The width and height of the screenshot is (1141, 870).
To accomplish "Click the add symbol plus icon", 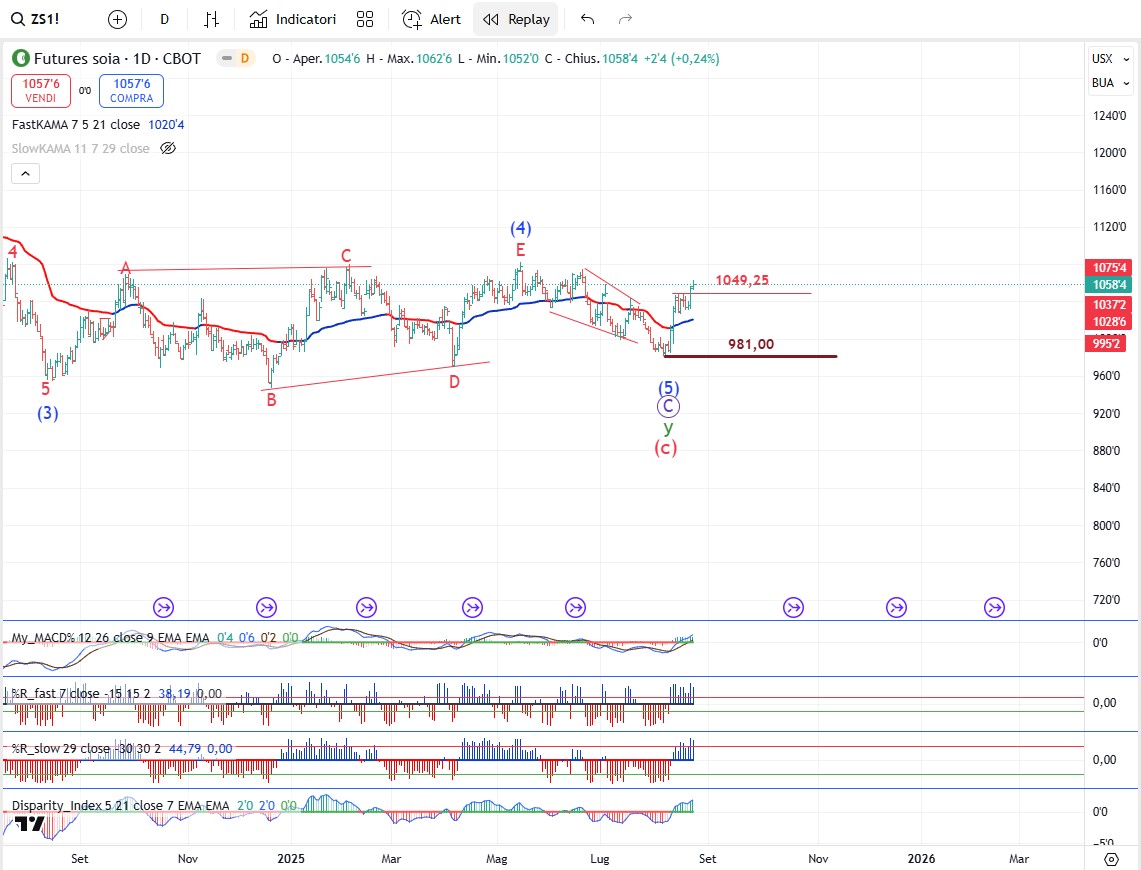I will click(x=117, y=19).
